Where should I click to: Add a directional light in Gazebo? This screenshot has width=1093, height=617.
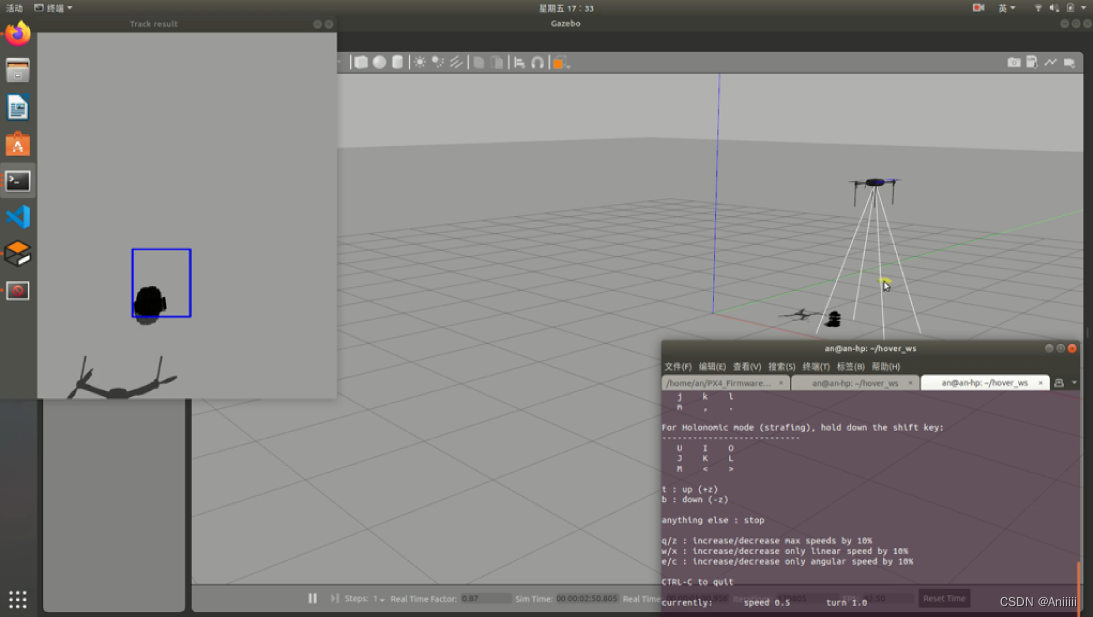coord(456,62)
